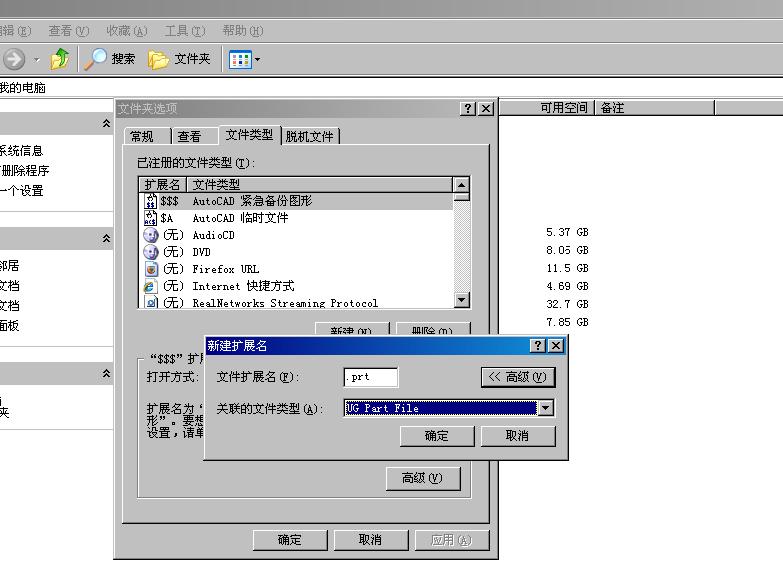The width and height of the screenshot is (783, 576).
Task: Click the 7.85 GB free space value
Action: (567, 322)
